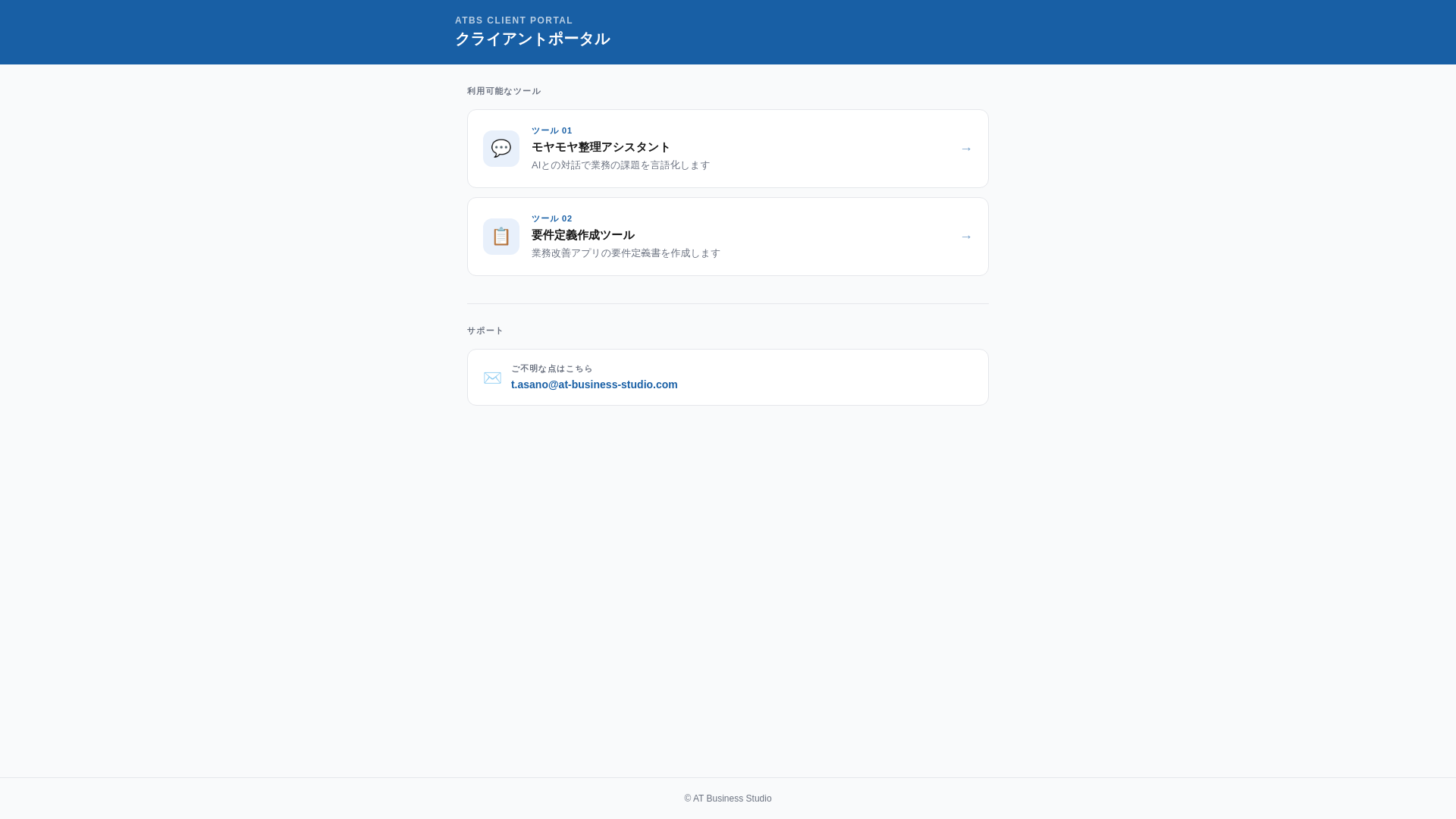The height and width of the screenshot is (819, 1456).
Task: Click arrow on モヤモヤ整理アシスタント card
Action: pyautogui.click(x=966, y=149)
